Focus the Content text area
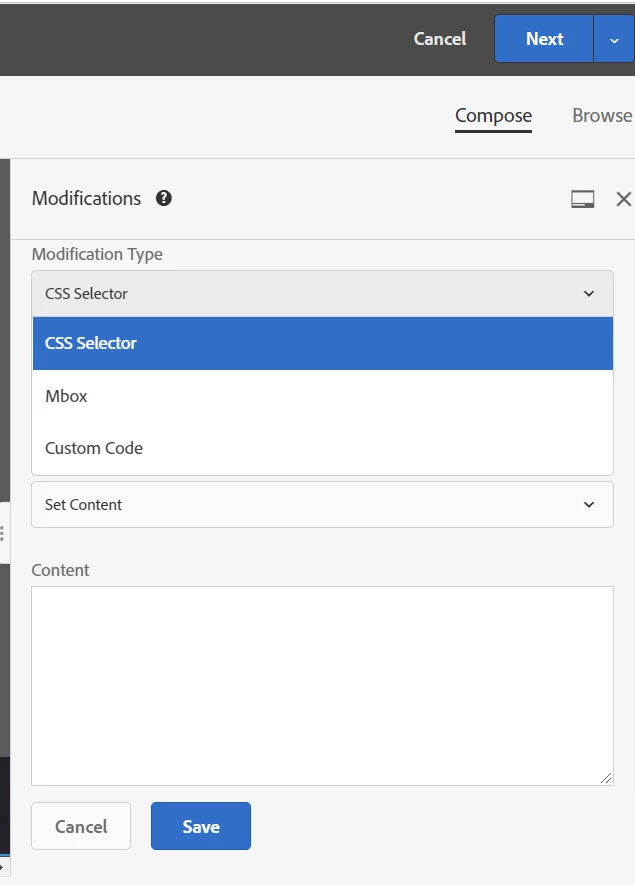 [x=322, y=686]
